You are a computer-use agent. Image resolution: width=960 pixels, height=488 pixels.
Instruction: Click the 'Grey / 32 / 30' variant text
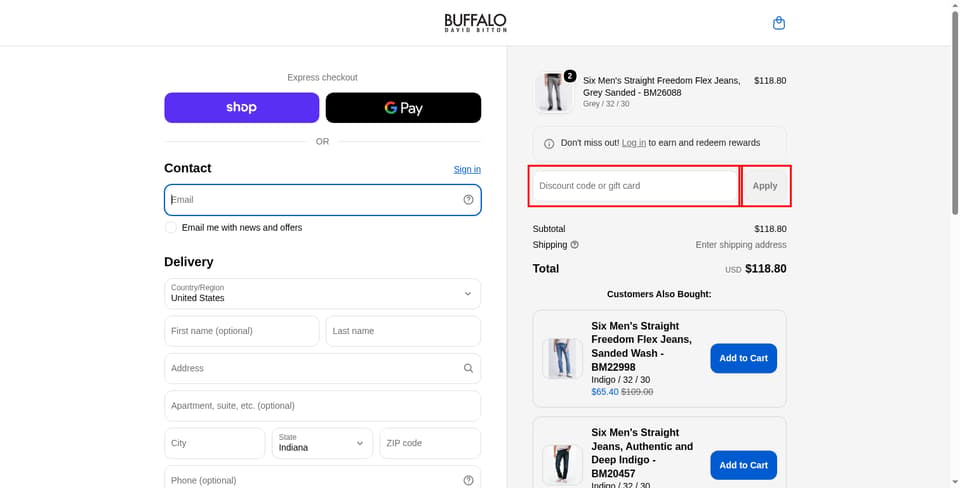point(606,104)
